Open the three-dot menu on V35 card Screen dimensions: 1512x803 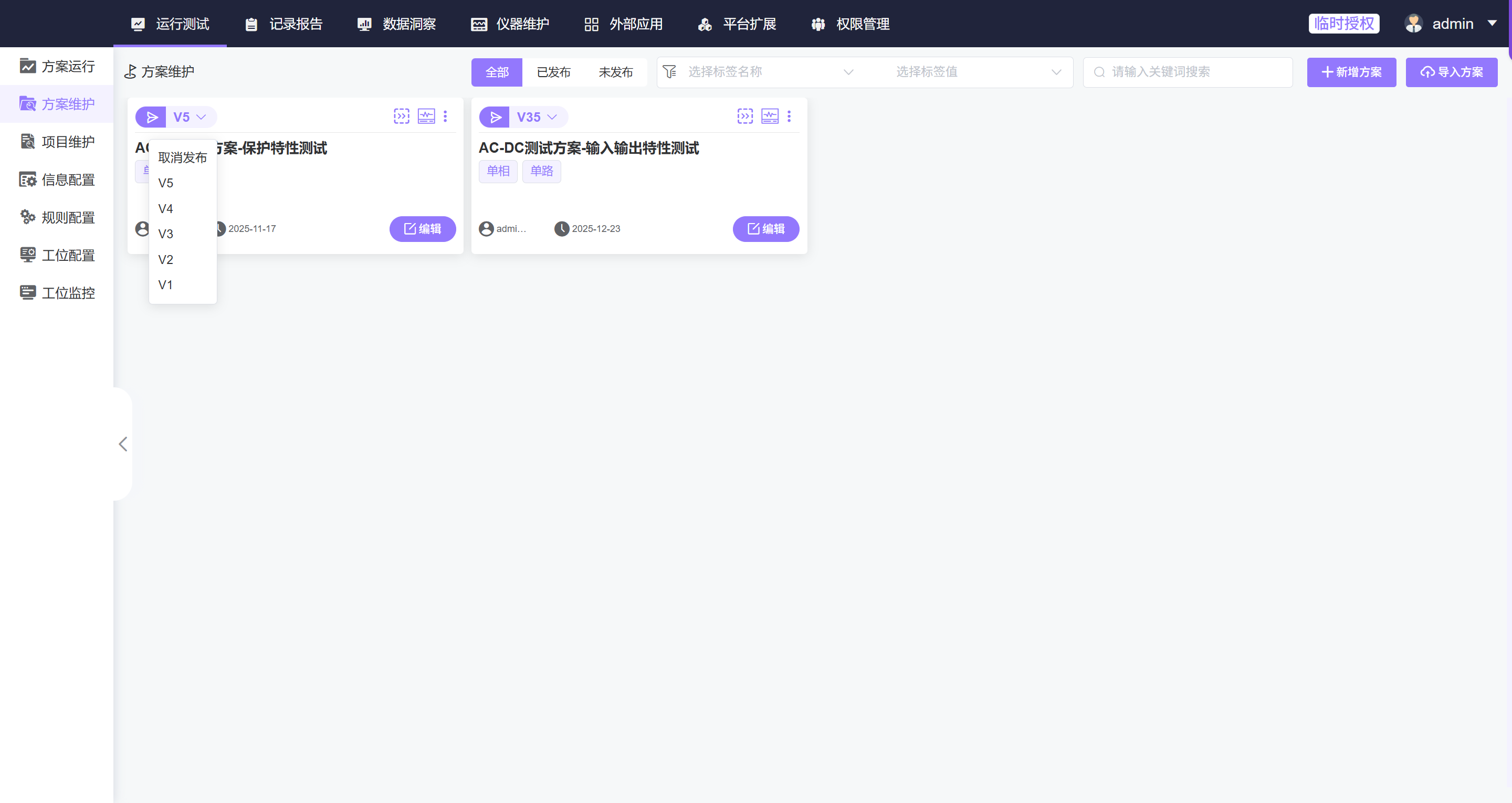click(x=790, y=116)
